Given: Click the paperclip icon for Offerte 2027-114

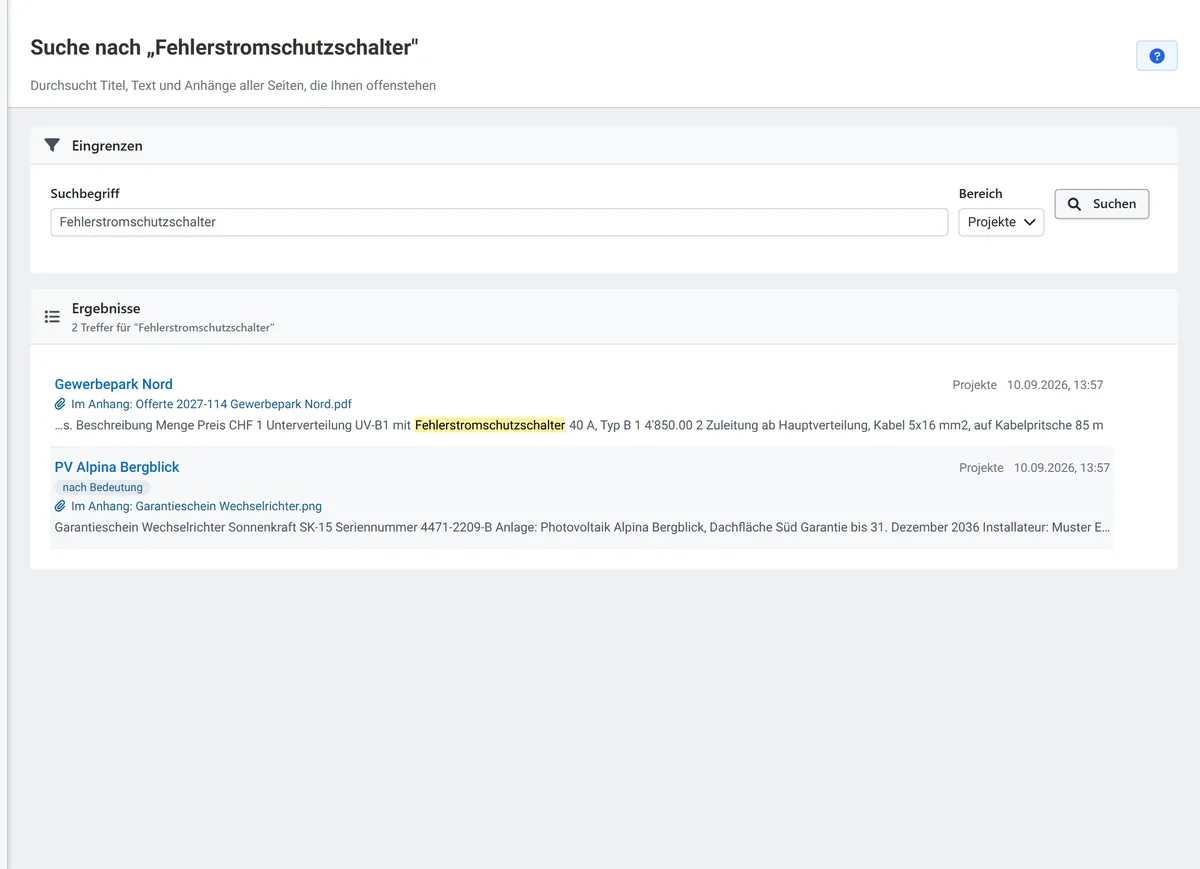Looking at the screenshot, I should point(60,405).
